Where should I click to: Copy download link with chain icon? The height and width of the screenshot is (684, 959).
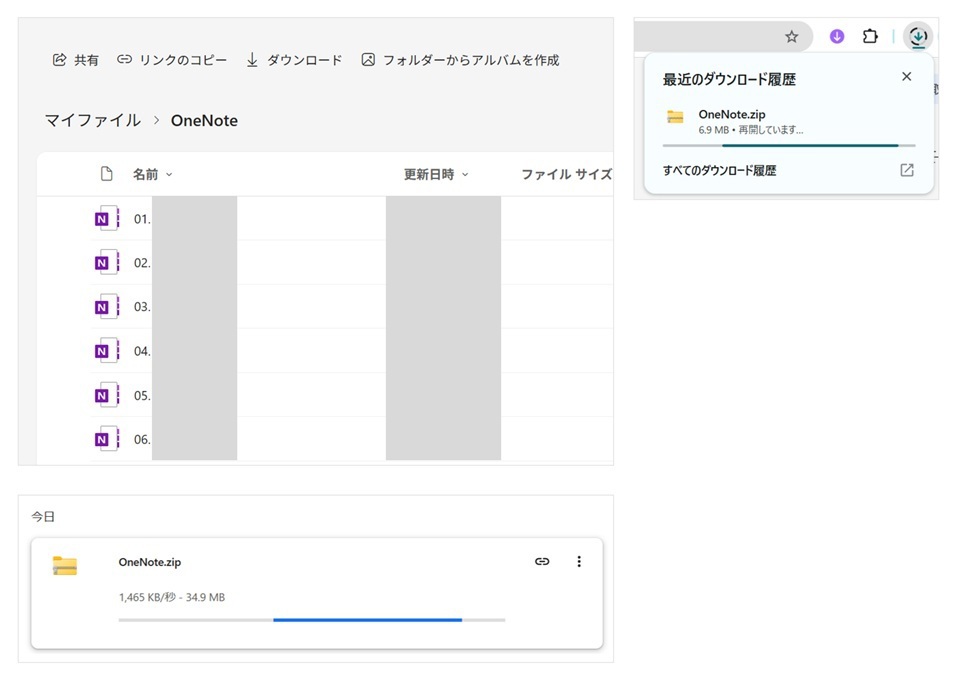pos(542,562)
